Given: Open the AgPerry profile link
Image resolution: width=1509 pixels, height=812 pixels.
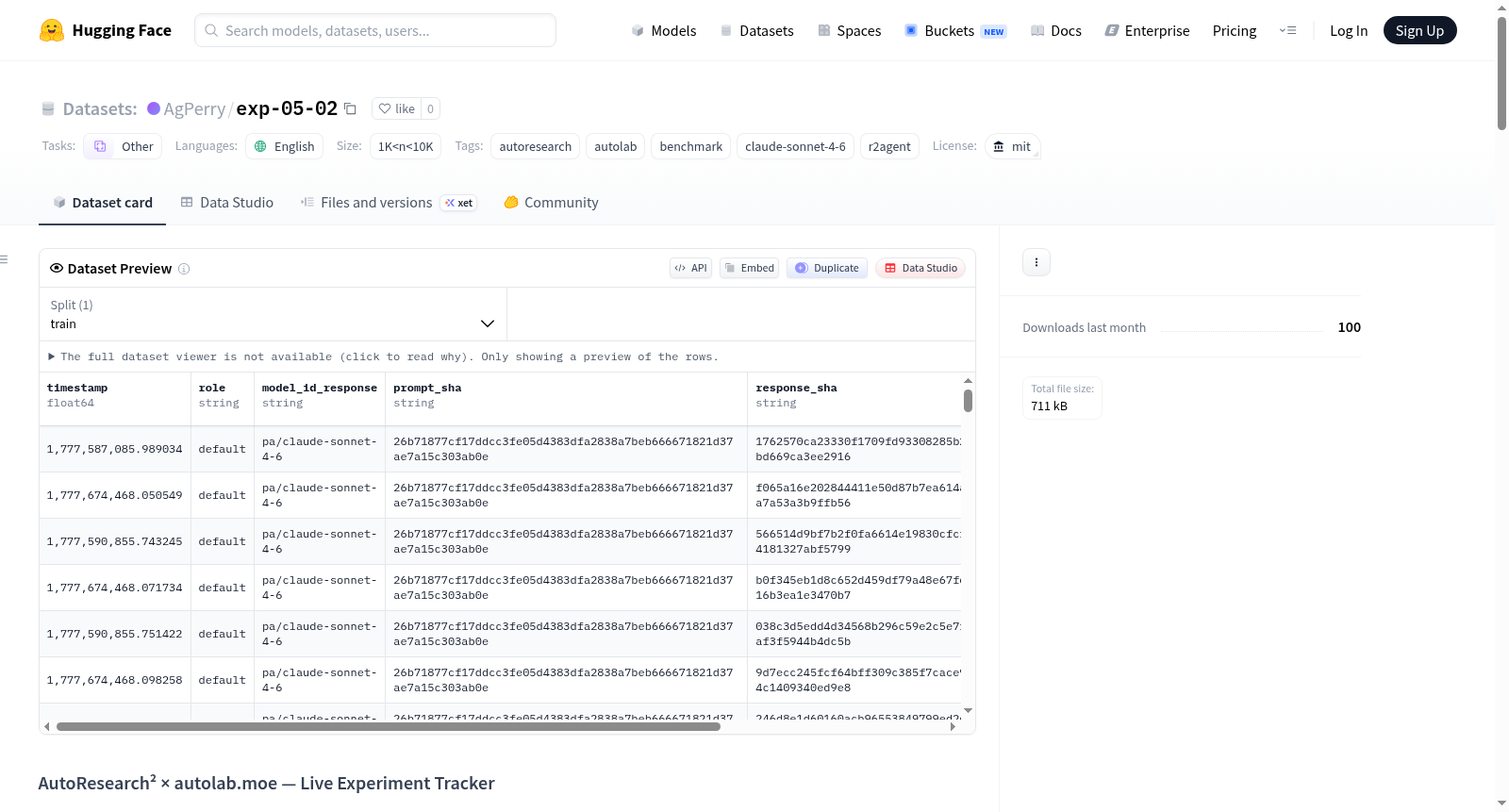Looking at the screenshot, I should (194, 108).
